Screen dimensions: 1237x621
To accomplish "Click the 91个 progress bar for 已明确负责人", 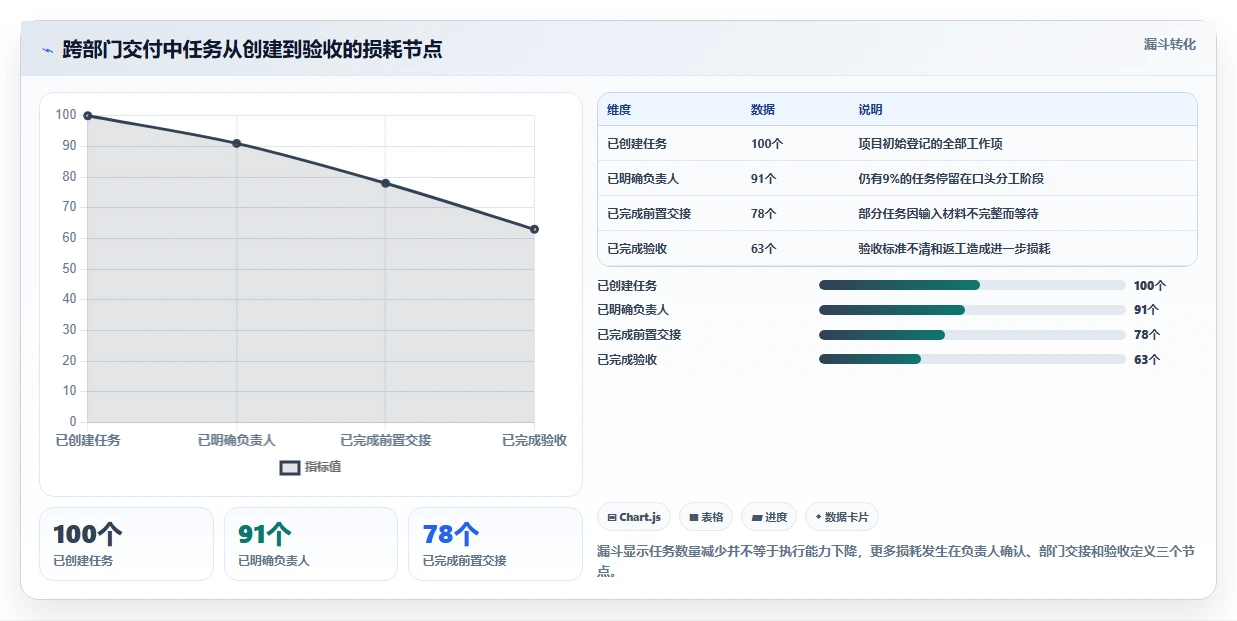I will (972, 310).
